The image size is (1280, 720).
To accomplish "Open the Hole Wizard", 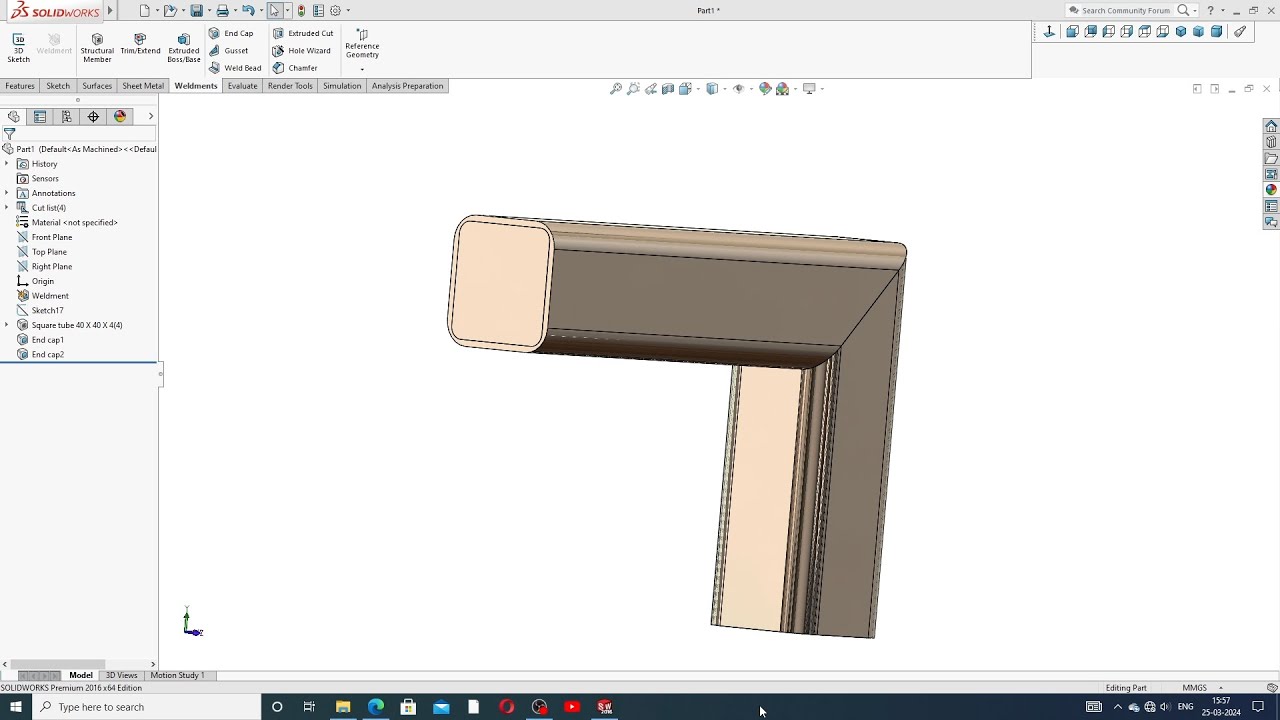I will point(302,51).
